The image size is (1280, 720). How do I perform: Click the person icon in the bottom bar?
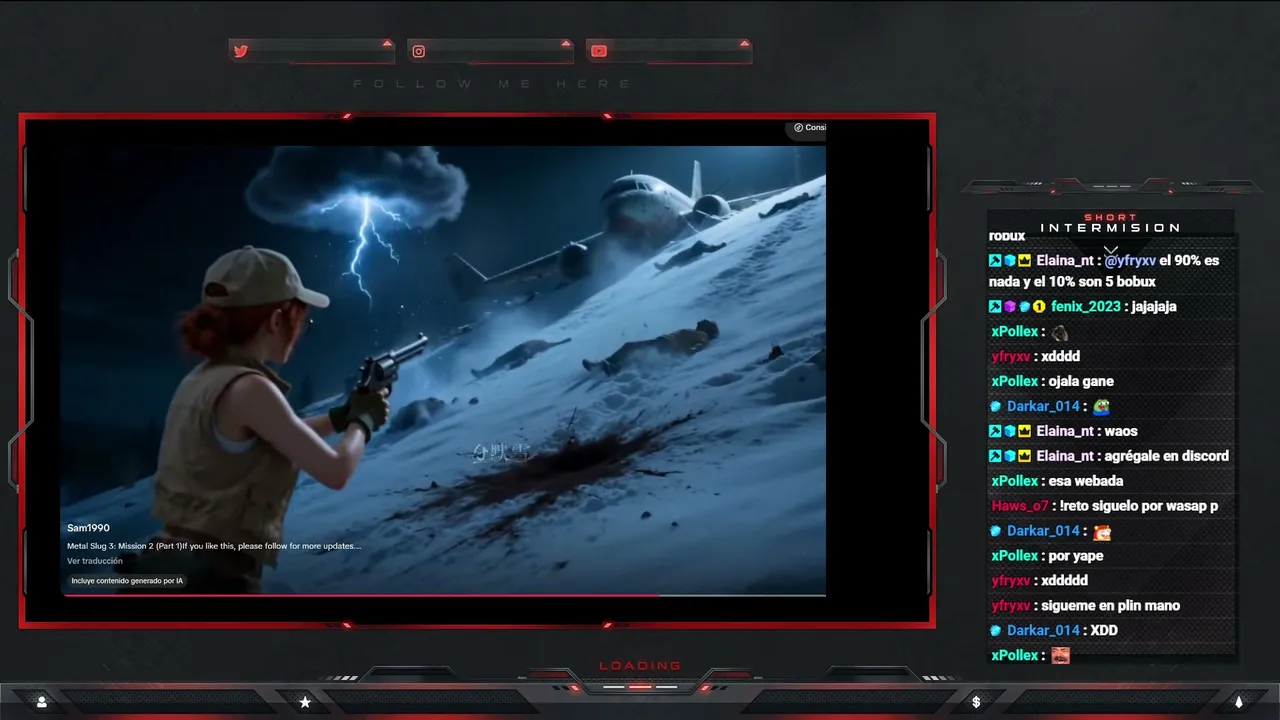[x=41, y=702]
